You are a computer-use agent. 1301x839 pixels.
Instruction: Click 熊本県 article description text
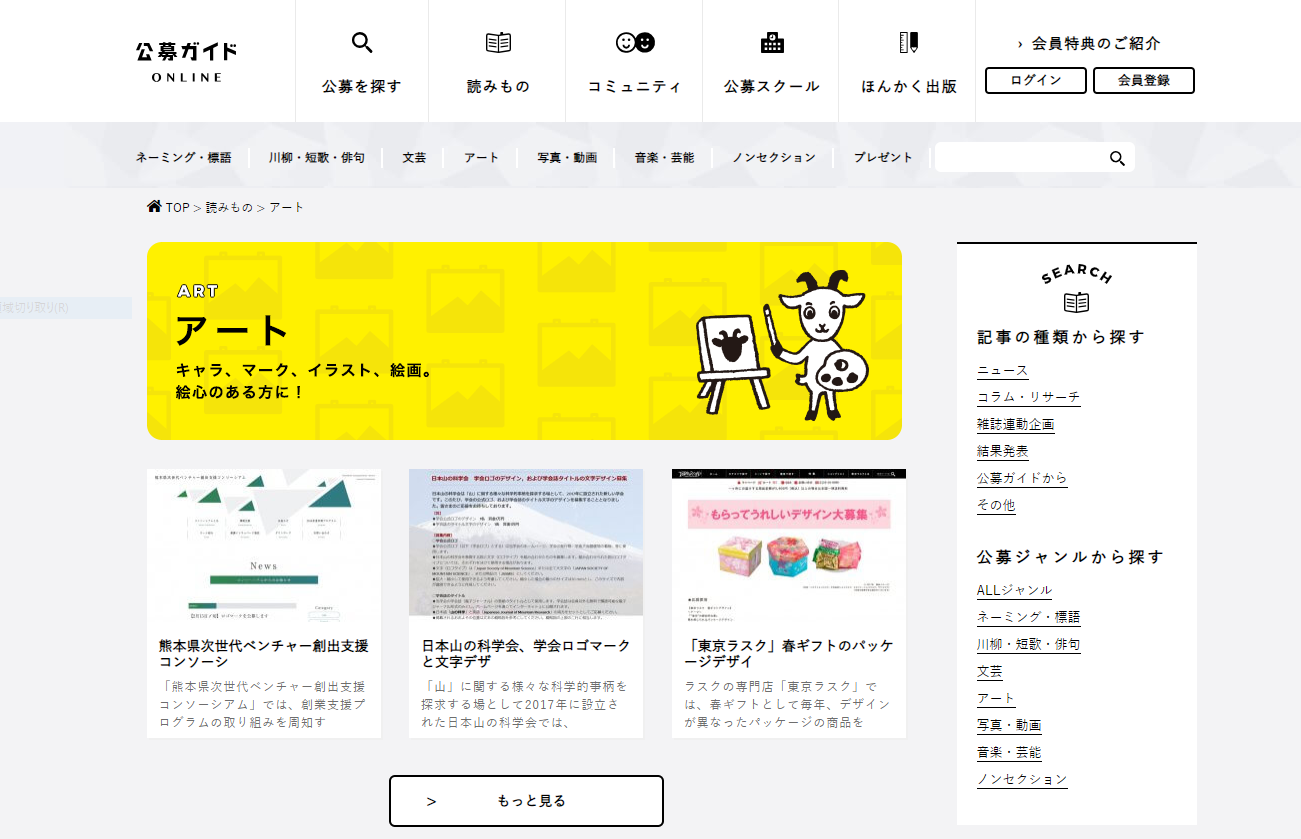(264, 704)
